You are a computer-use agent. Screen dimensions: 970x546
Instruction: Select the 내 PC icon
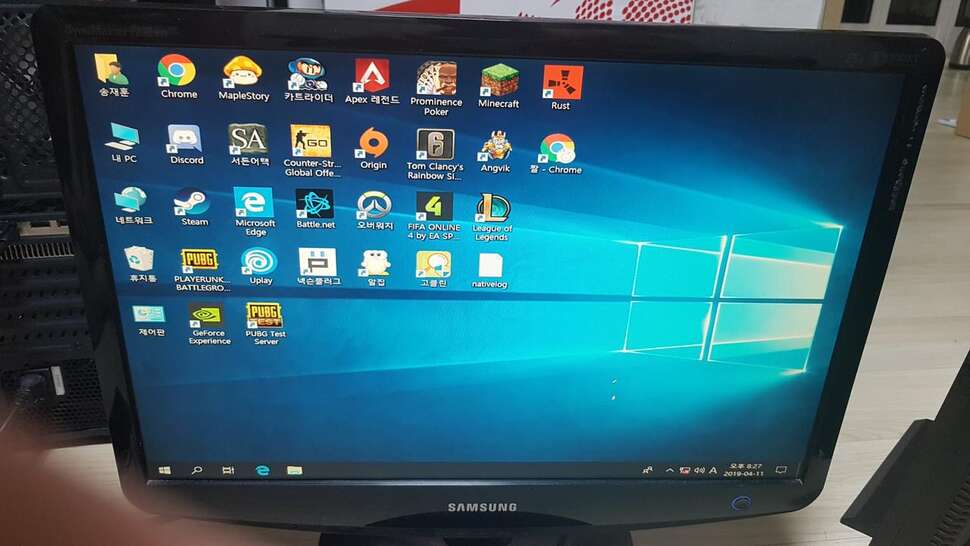pos(123,142)
